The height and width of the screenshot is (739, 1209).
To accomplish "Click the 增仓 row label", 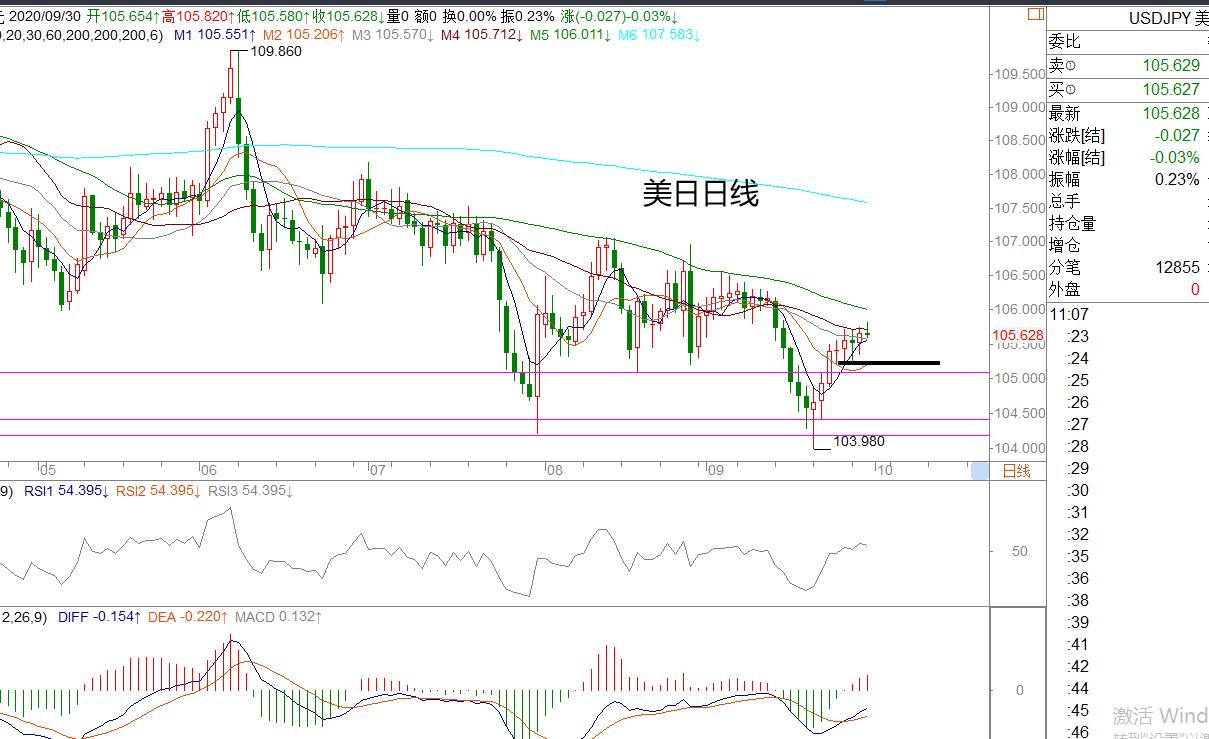I will tap(1064, 246).
